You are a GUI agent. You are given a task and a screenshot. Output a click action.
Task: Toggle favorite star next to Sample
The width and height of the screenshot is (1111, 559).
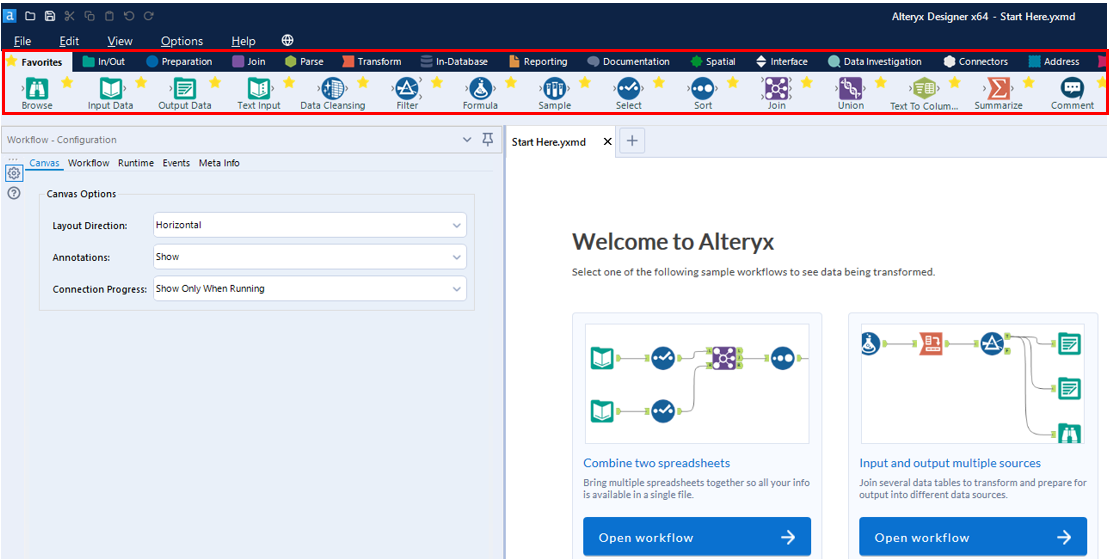[585, 82]
